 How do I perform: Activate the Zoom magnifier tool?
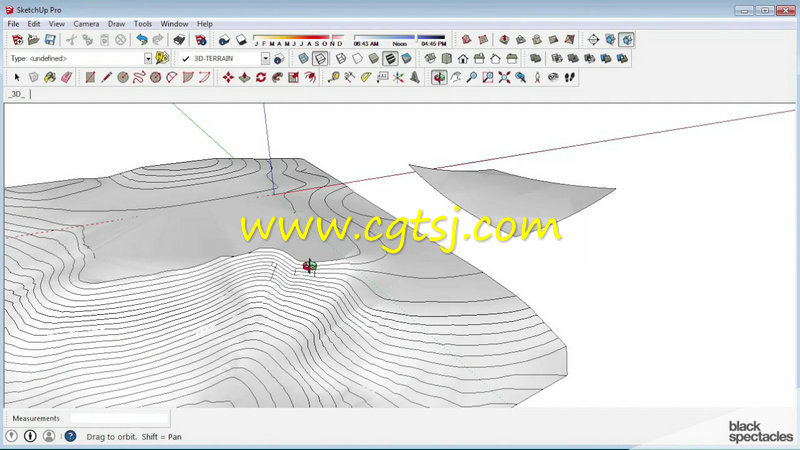(472, 77)
